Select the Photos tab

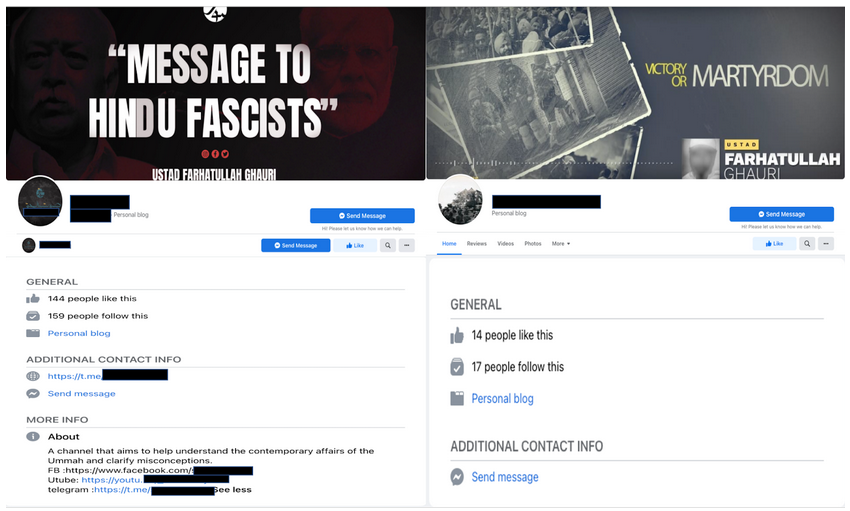(x=533, y=244)
